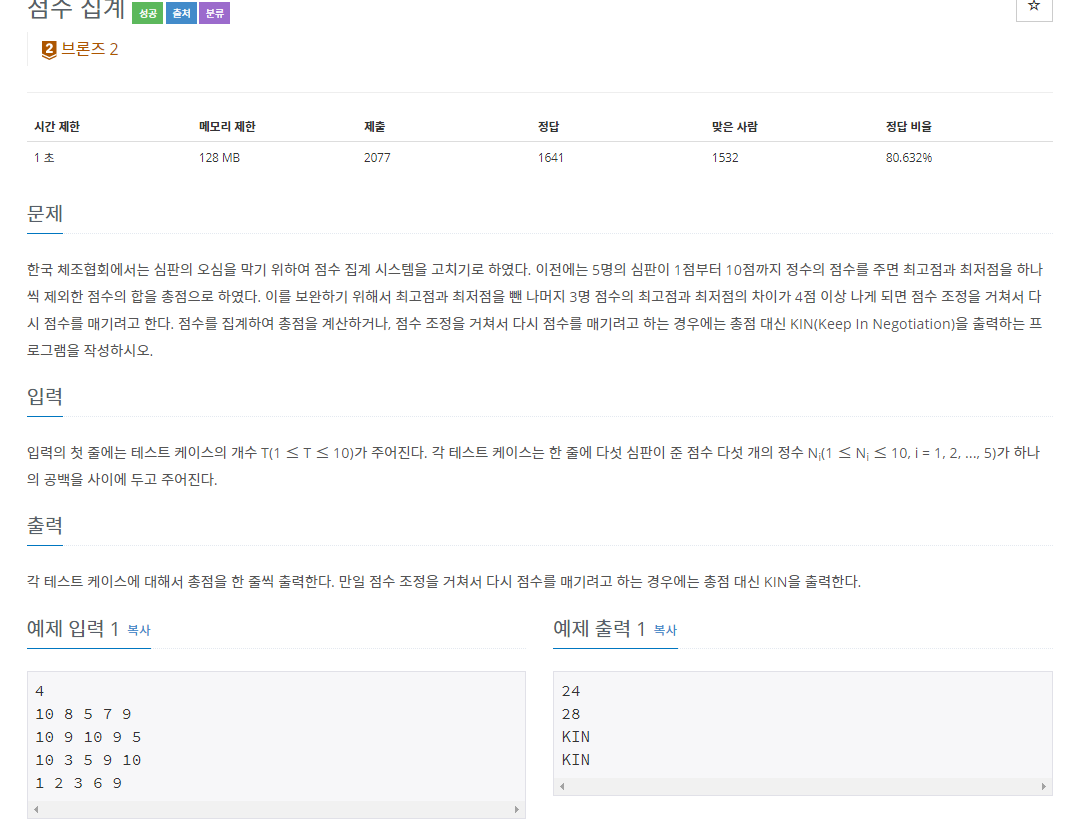
Task: Click the 예제 입력 1 heading
Action: (73, 629)
